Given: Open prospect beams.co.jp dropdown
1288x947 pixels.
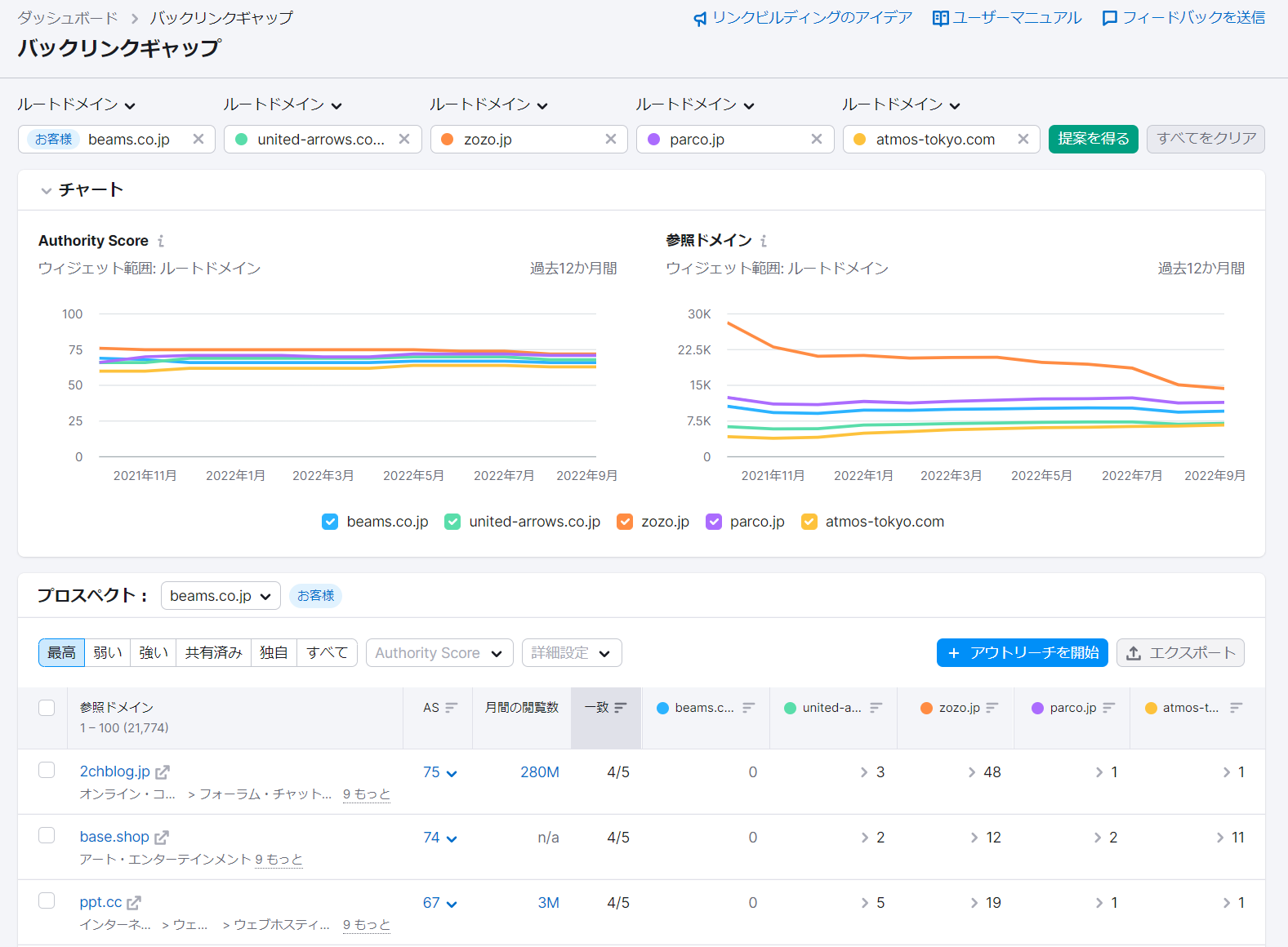Looking at the screenshot, I should [221, 596].
